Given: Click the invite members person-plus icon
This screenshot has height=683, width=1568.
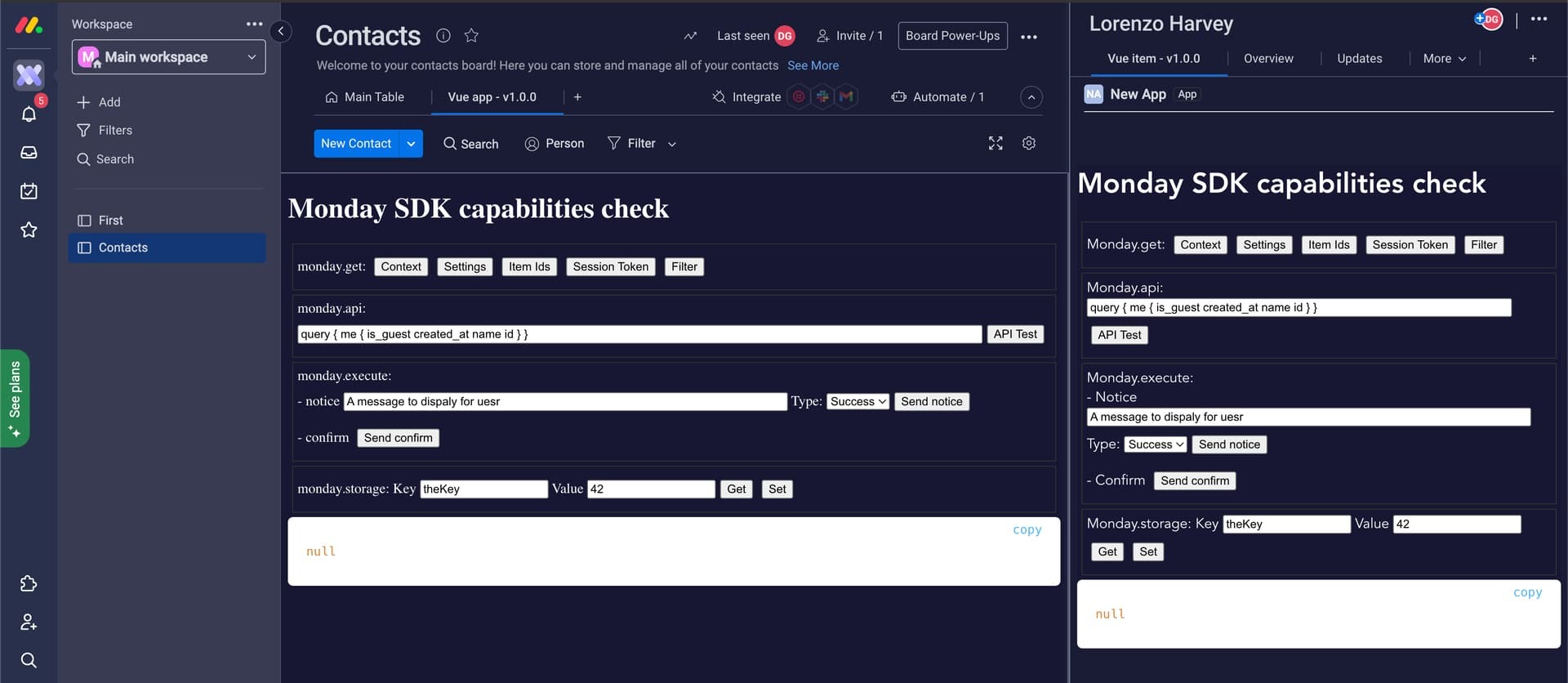Looking at the screenshot, I should 29,622.
